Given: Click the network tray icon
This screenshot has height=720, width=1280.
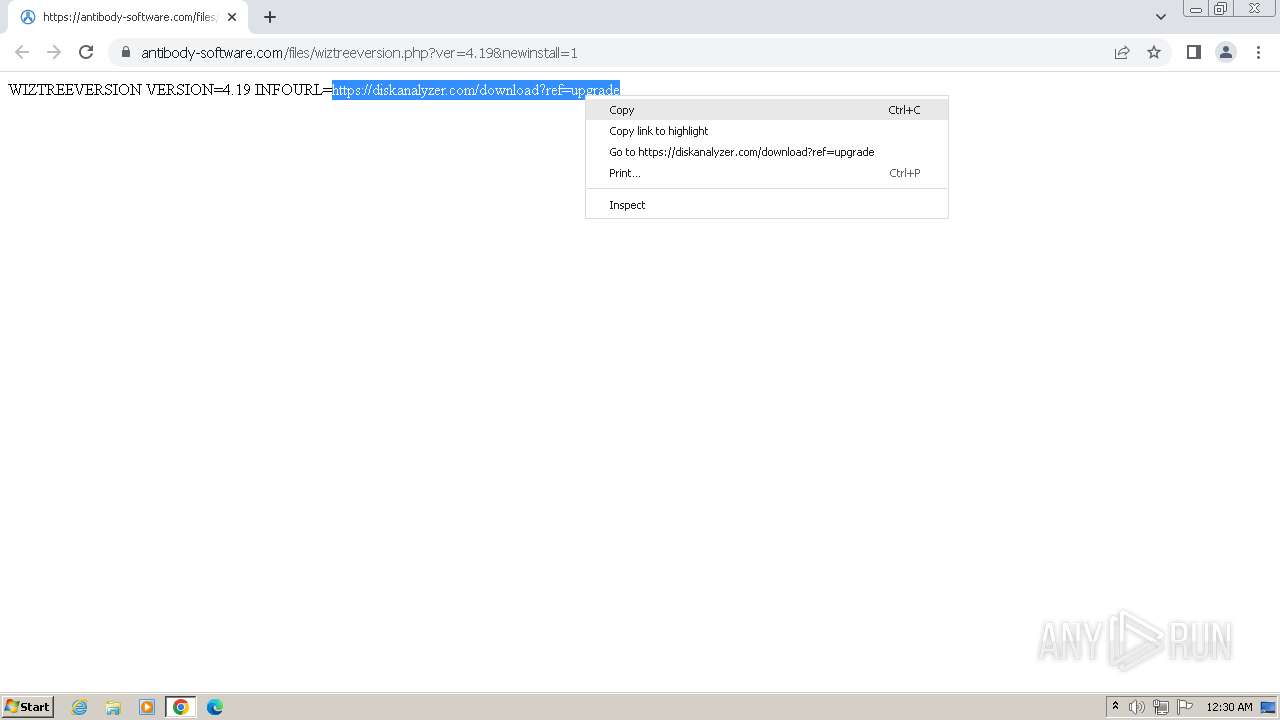Looking at the screenshot, I should (x=1161, y=707).
